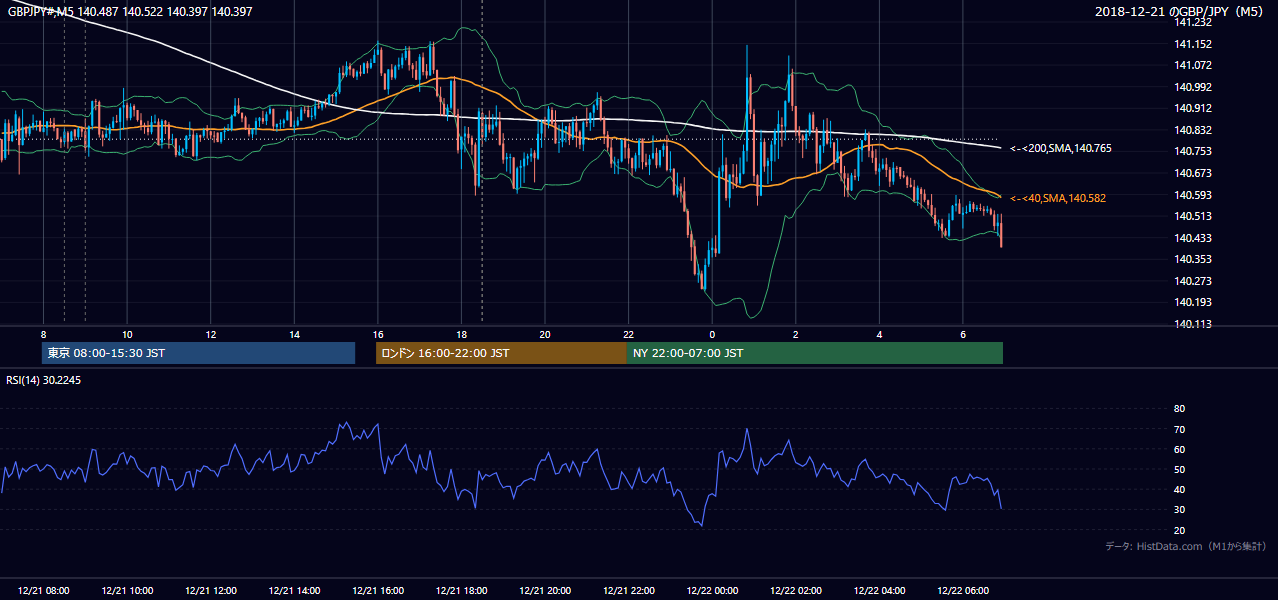Click price level 140.113 on the price axis

(1193, 324)
